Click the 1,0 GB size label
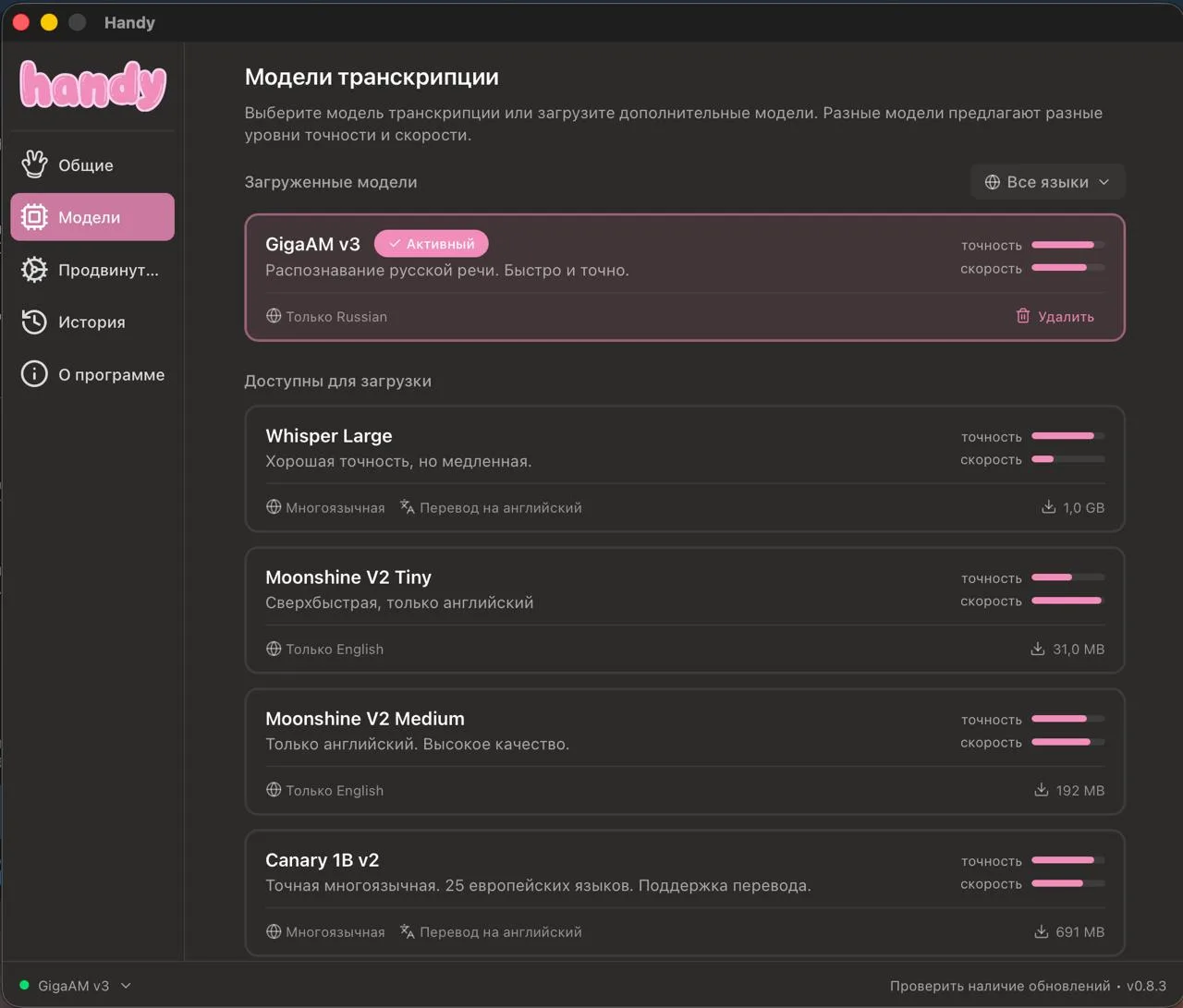Image resolution: width=1183 pixels, height=1008 pixels. coord(1083,507)
